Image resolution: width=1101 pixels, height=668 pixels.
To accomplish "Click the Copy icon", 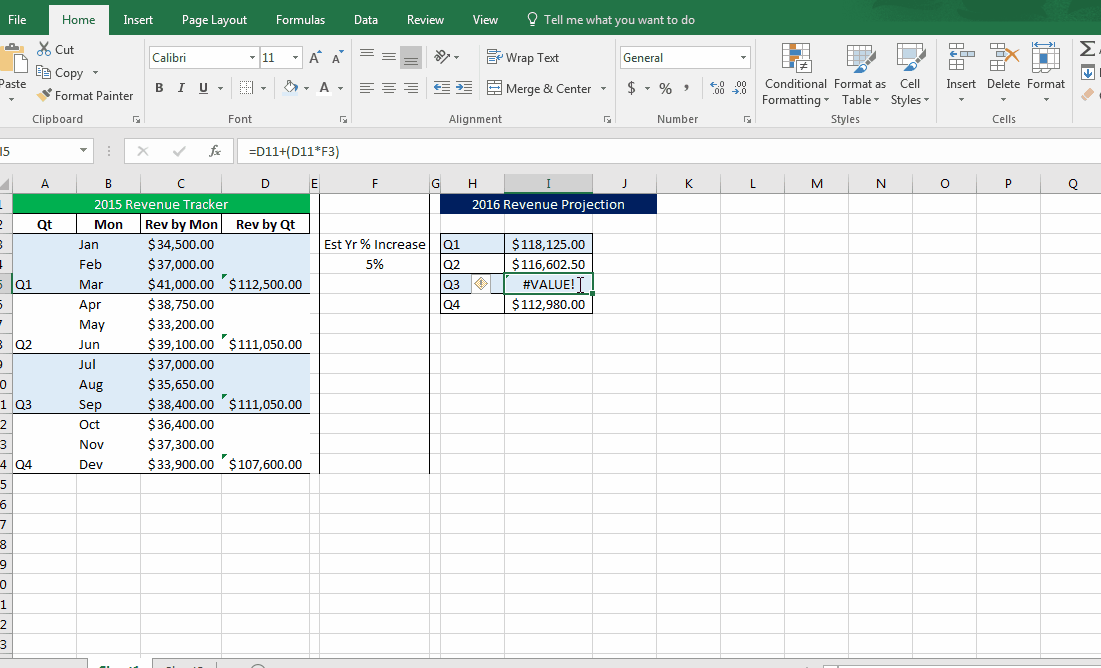I will tap(44, 72).
